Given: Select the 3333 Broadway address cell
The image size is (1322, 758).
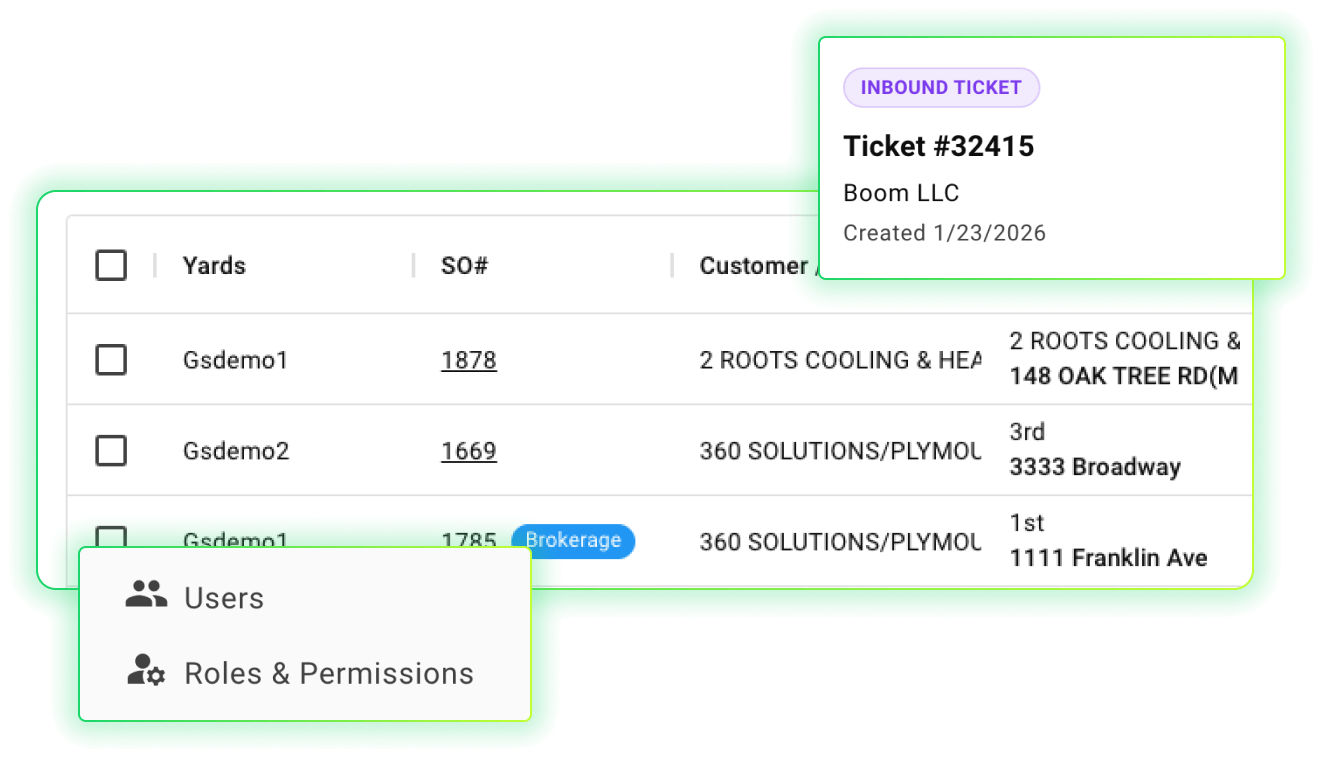Looking at the screenshot, I should click(x=1095, y=467).
